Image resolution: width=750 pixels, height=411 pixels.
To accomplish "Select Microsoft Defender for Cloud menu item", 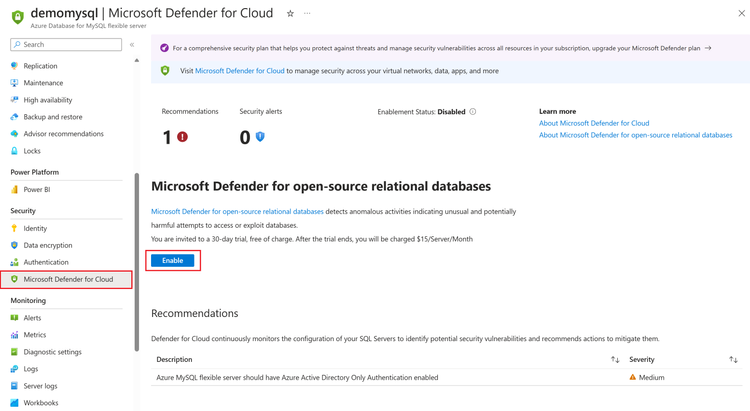I will coord(66,279).
